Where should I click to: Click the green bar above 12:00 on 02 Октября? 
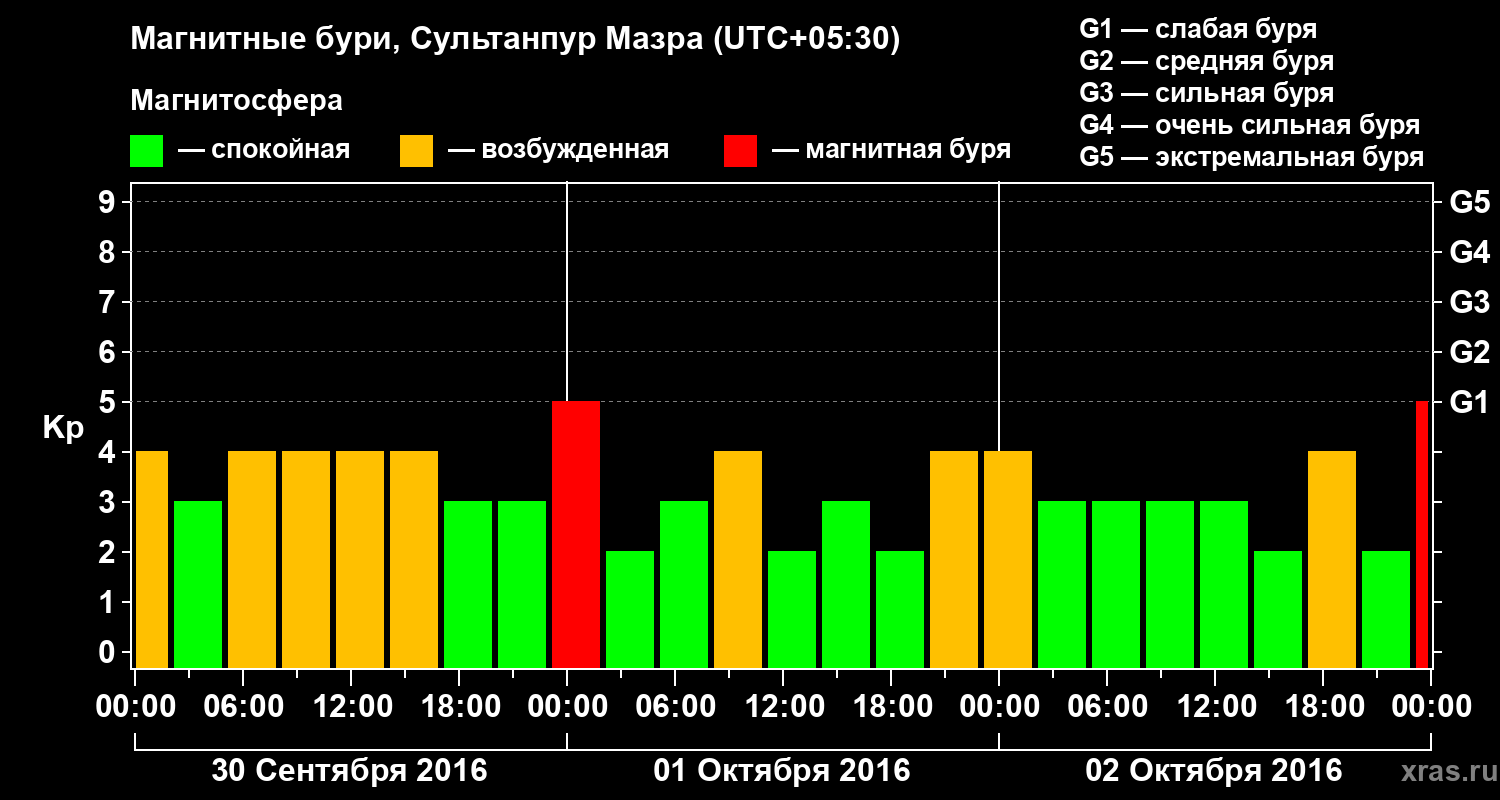(x=1224, y=584)
